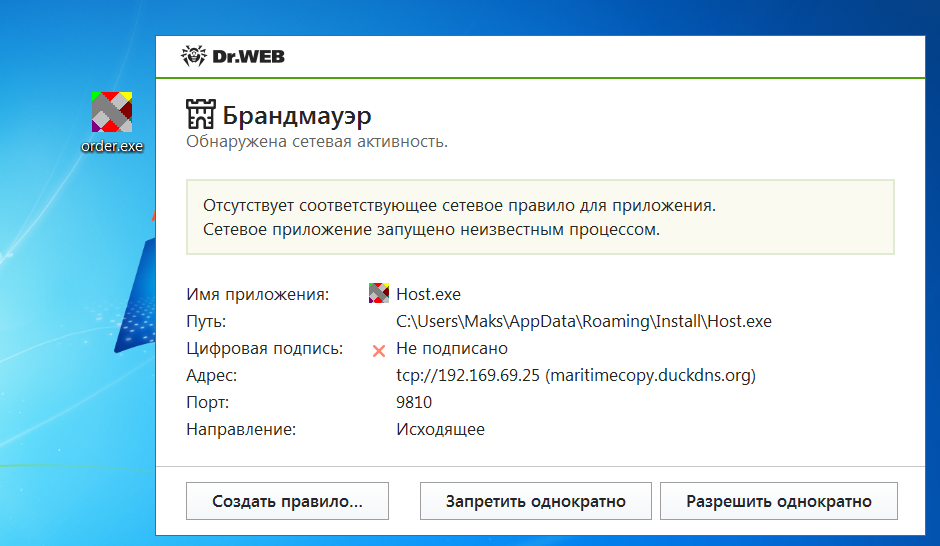This screenshot has height=546, width=940.
Task: Click the Направление: label
Action: pyautogui.click(x=241, y=430)
